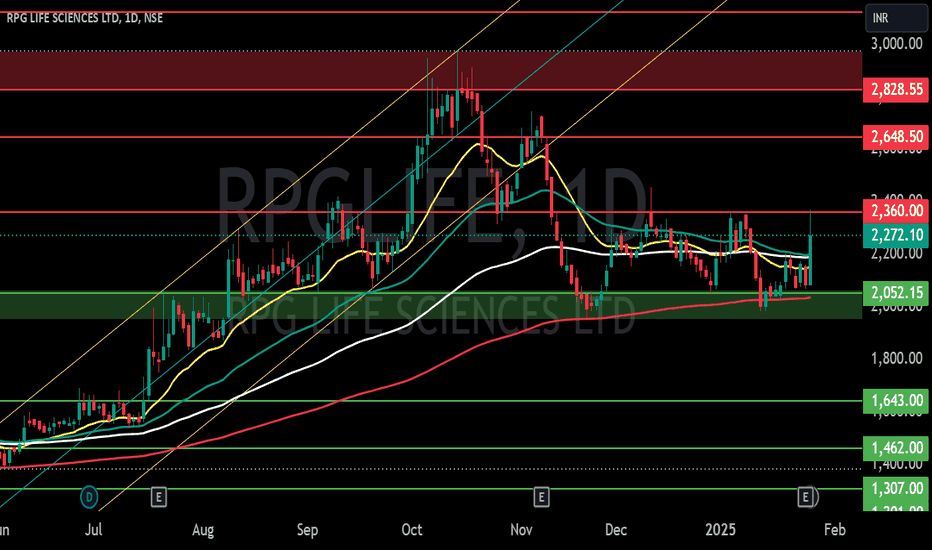Click the Jul label on time axis

click(93, 529)
